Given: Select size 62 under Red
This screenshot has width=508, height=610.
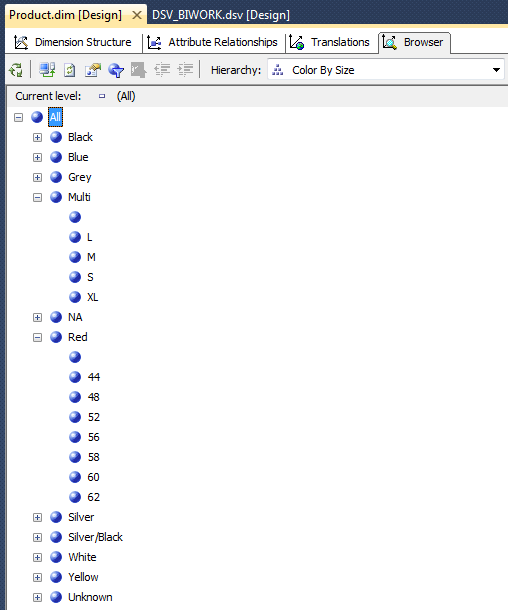Looking at the screenshot, I should point(94,497).
